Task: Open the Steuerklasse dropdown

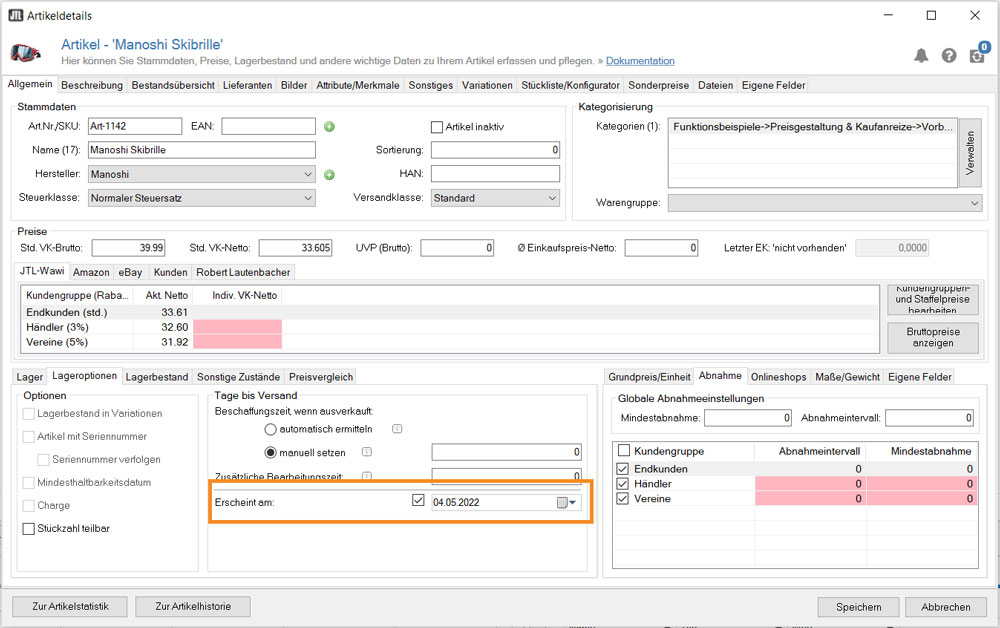Action: click(x=308, y=198)
